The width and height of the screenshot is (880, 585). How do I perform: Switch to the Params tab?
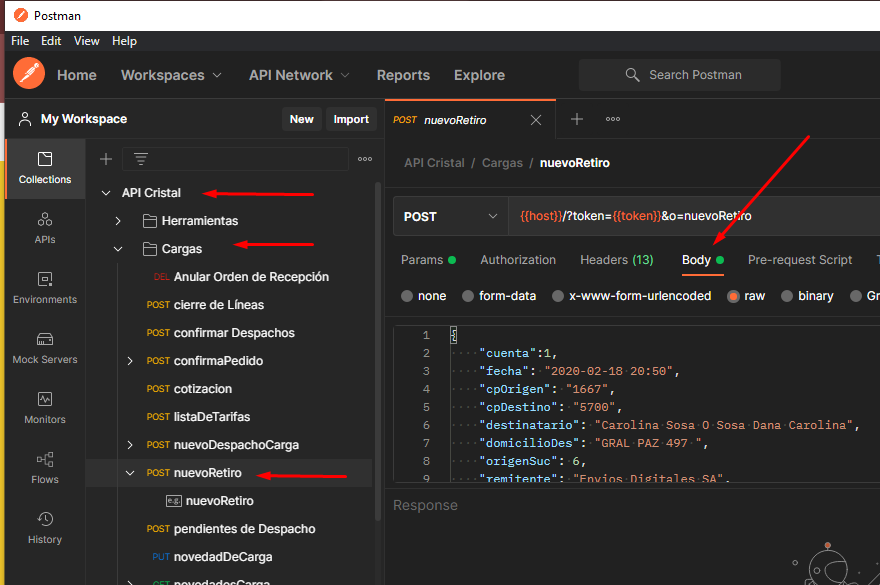pos(428,260)
